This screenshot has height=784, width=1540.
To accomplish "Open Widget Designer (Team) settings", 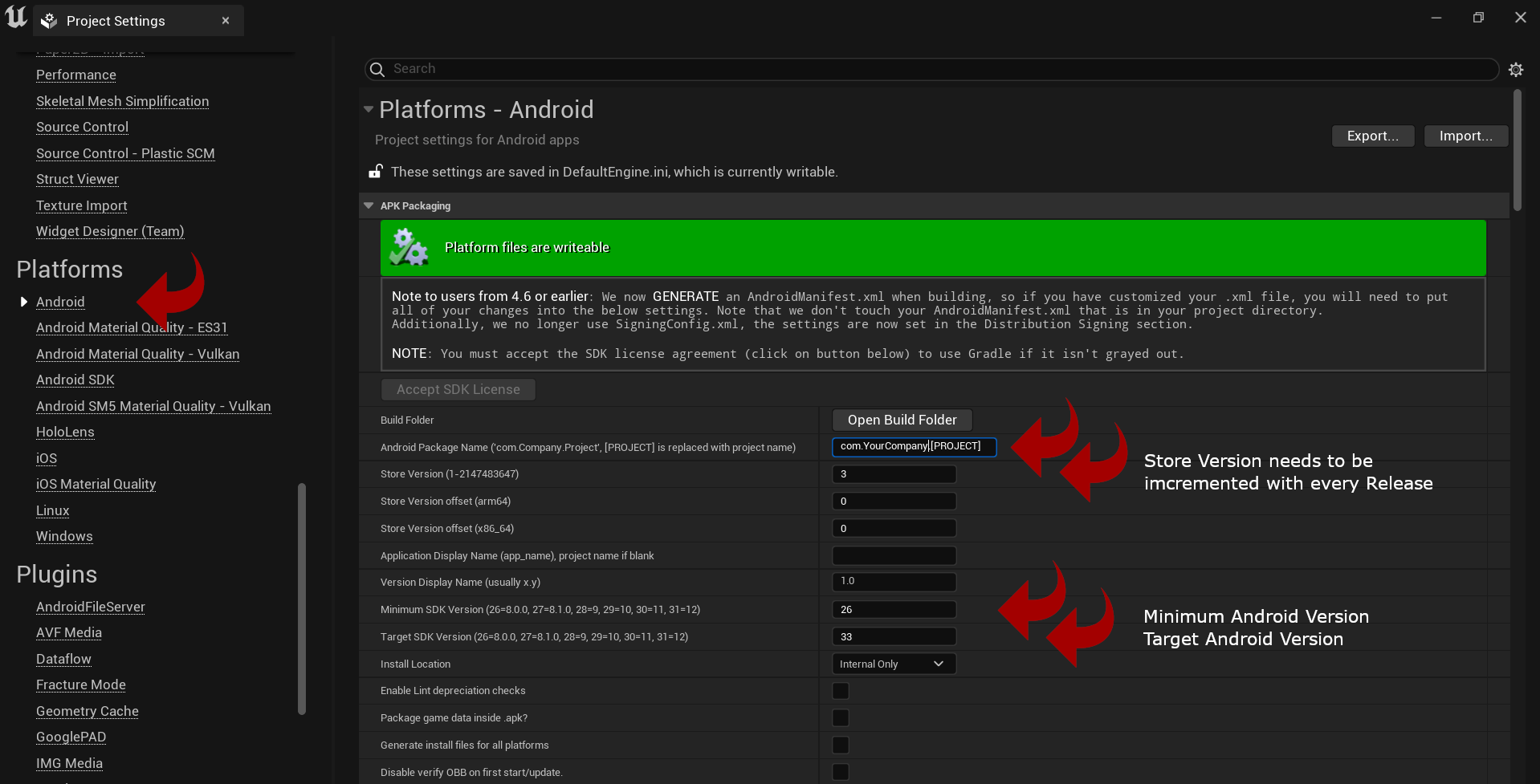I will point(110,231).
